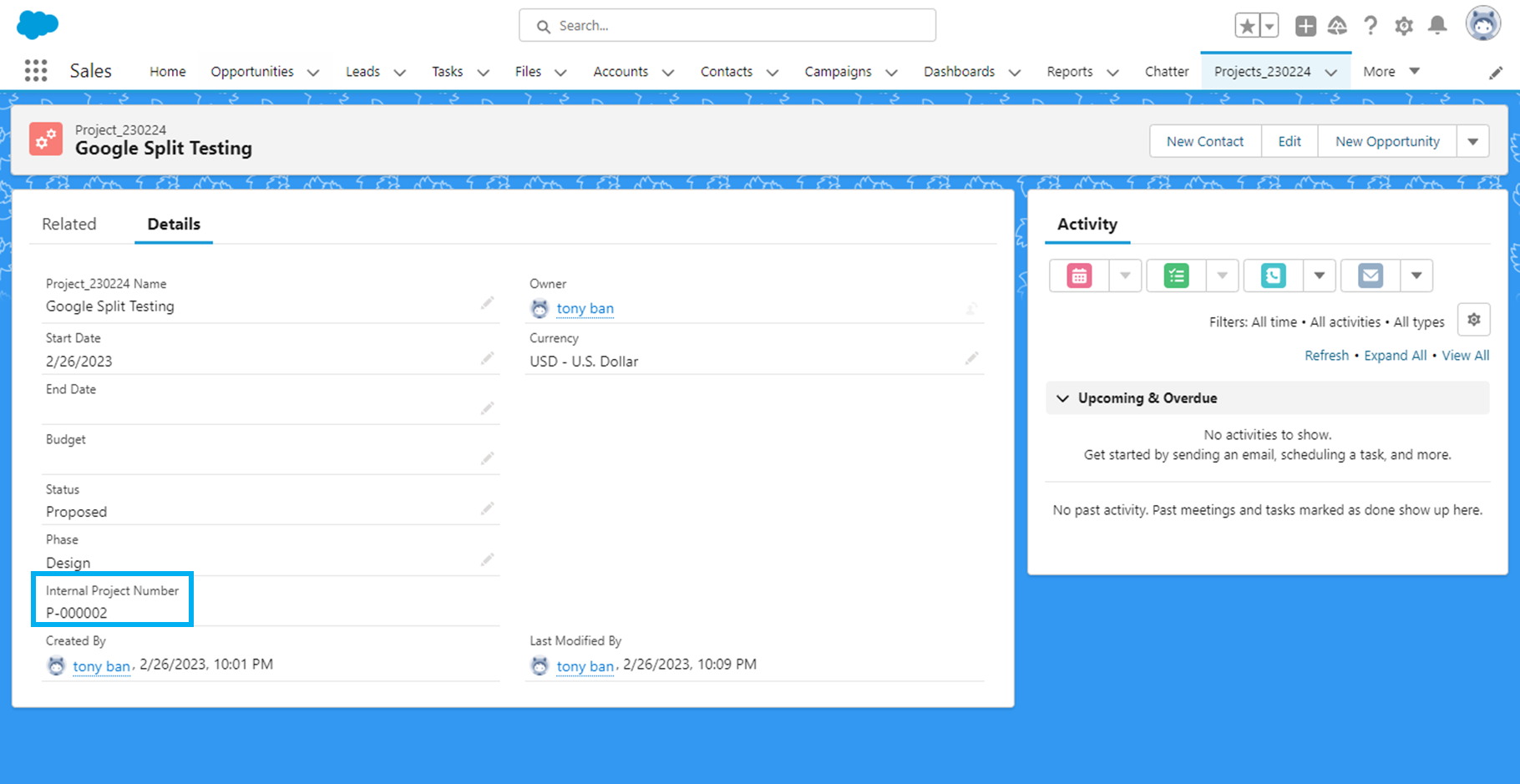
Task: Expand the Leads tab dropdown chevron
Action: [x=400, y=73]
